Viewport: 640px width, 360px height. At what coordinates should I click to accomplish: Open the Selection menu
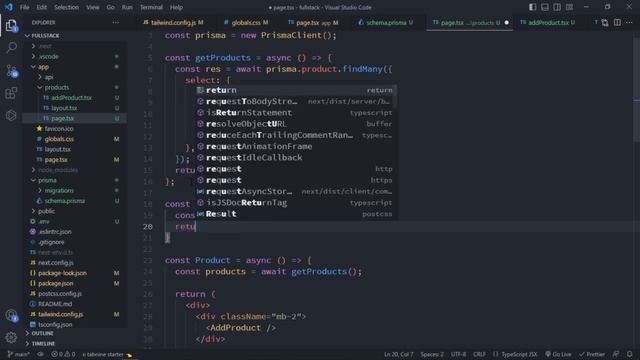pos(67,7)
